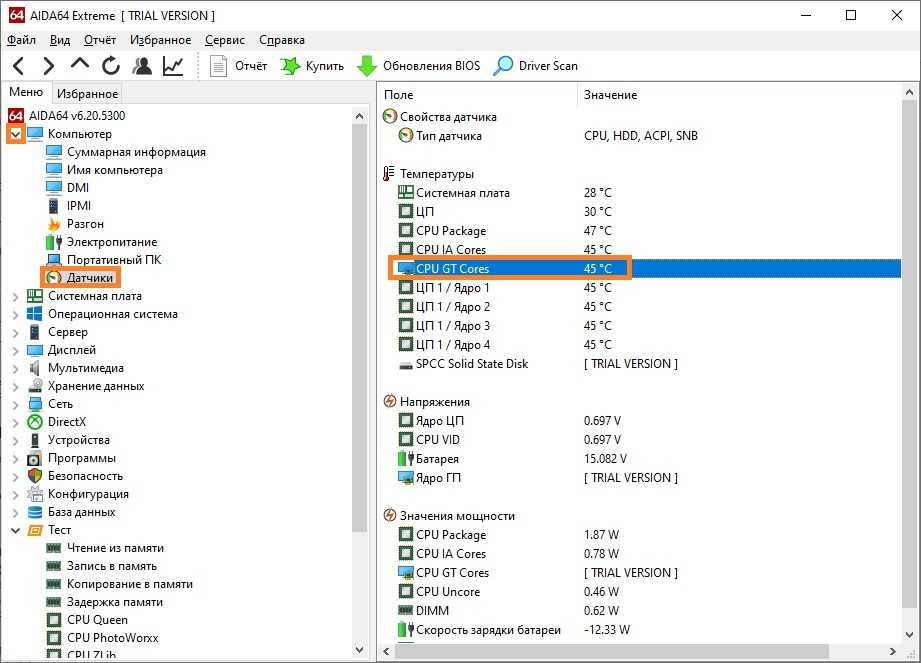The height and width of the screenshot is (663, 921).
Task: Expand the Системная плата tree node
Action: click(15, 296)
